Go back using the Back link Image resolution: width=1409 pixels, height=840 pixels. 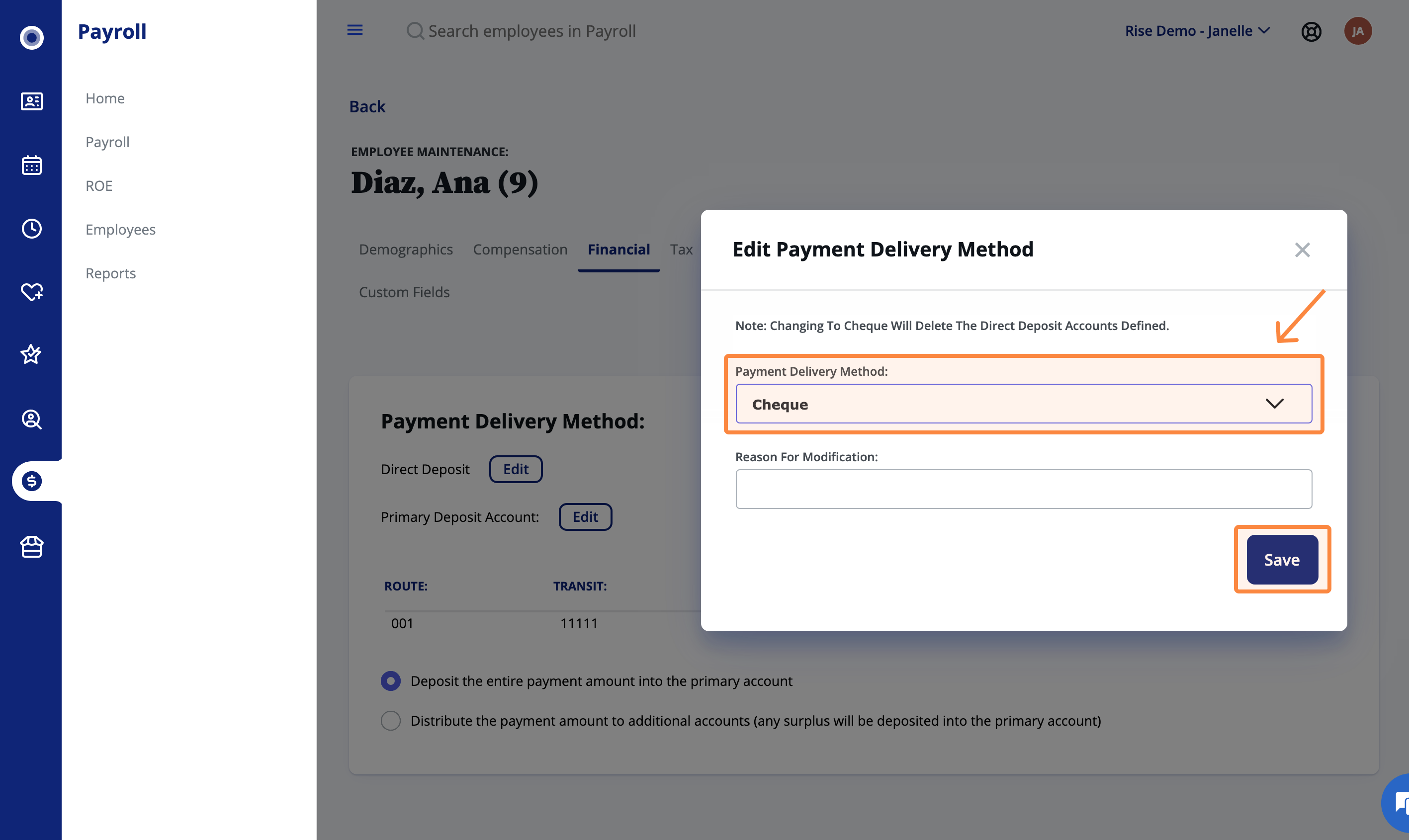tap(367, 106)
